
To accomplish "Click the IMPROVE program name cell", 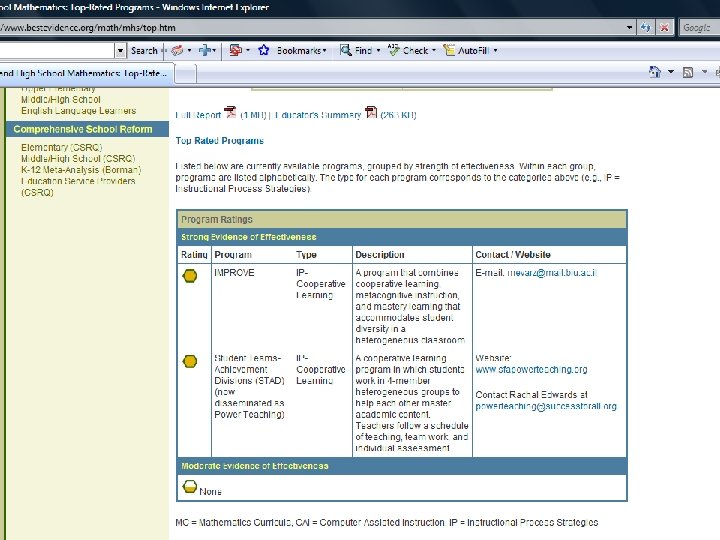I will point(234,273).
